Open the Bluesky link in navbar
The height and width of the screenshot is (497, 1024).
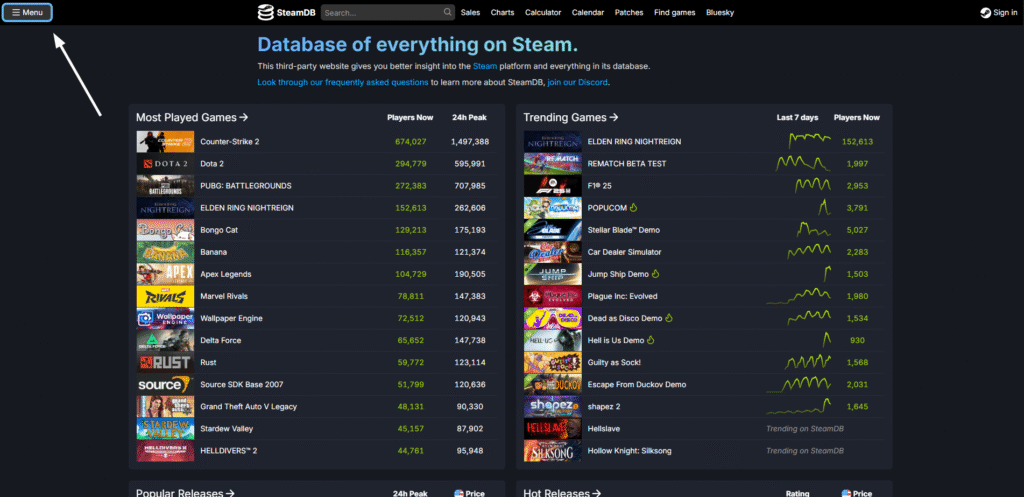tap(720, 12)
